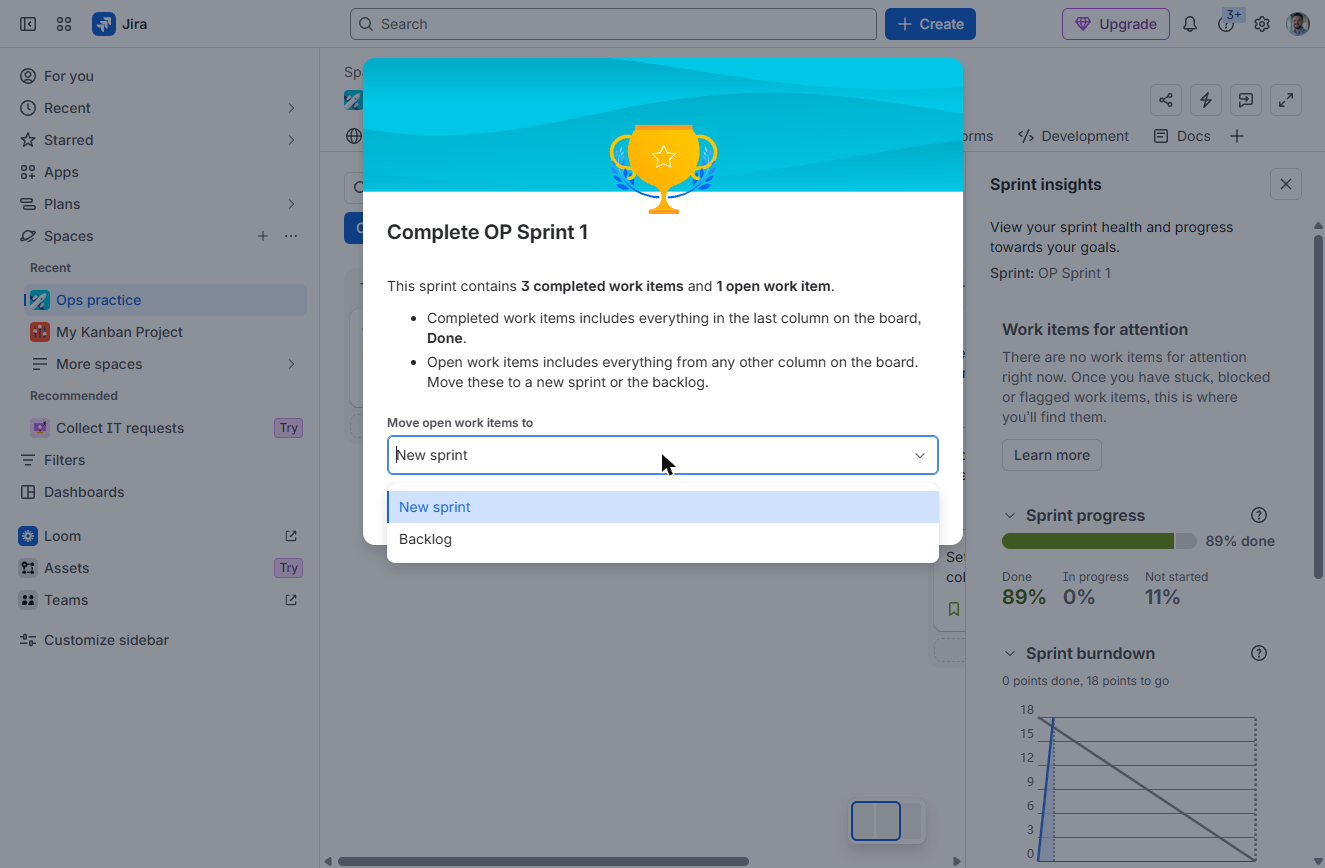This screenshot has height=868, width=1325.
Task: Switch to the Docs tab
Action: click(x=1182, y=136)
